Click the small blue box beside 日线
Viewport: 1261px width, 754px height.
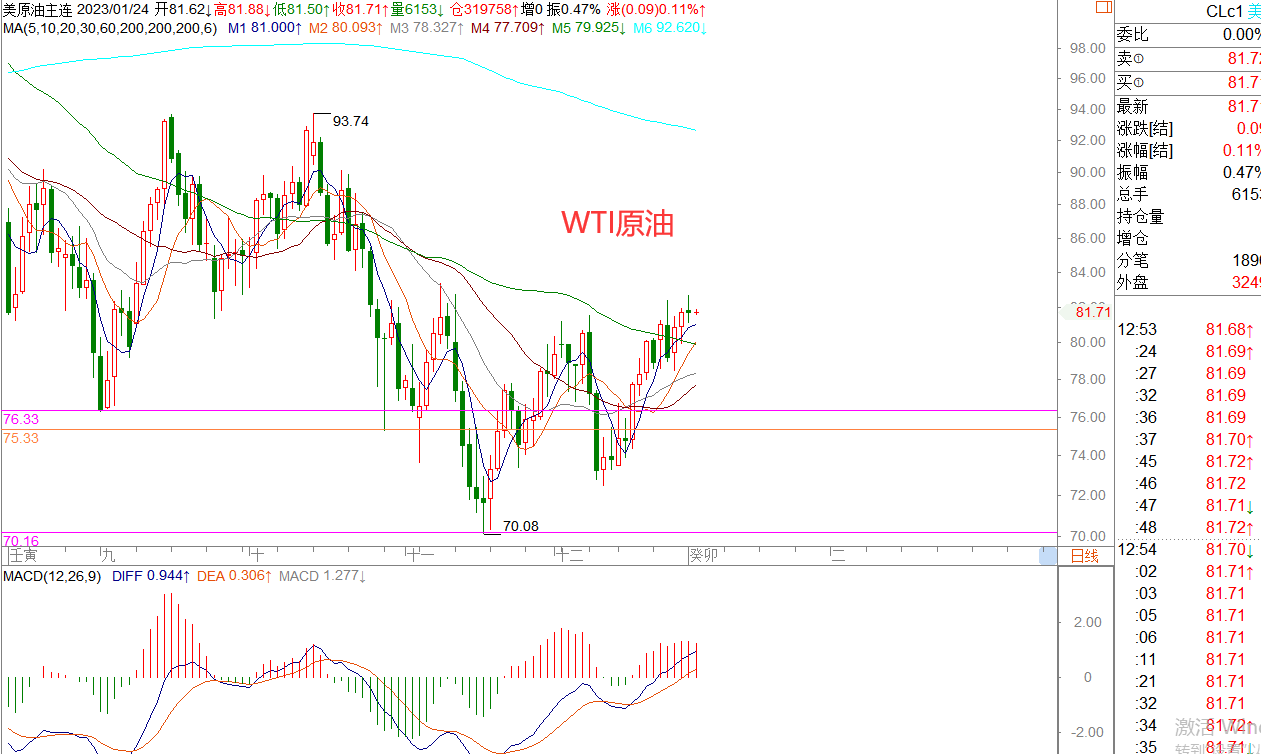click(x=1048, y=556)
